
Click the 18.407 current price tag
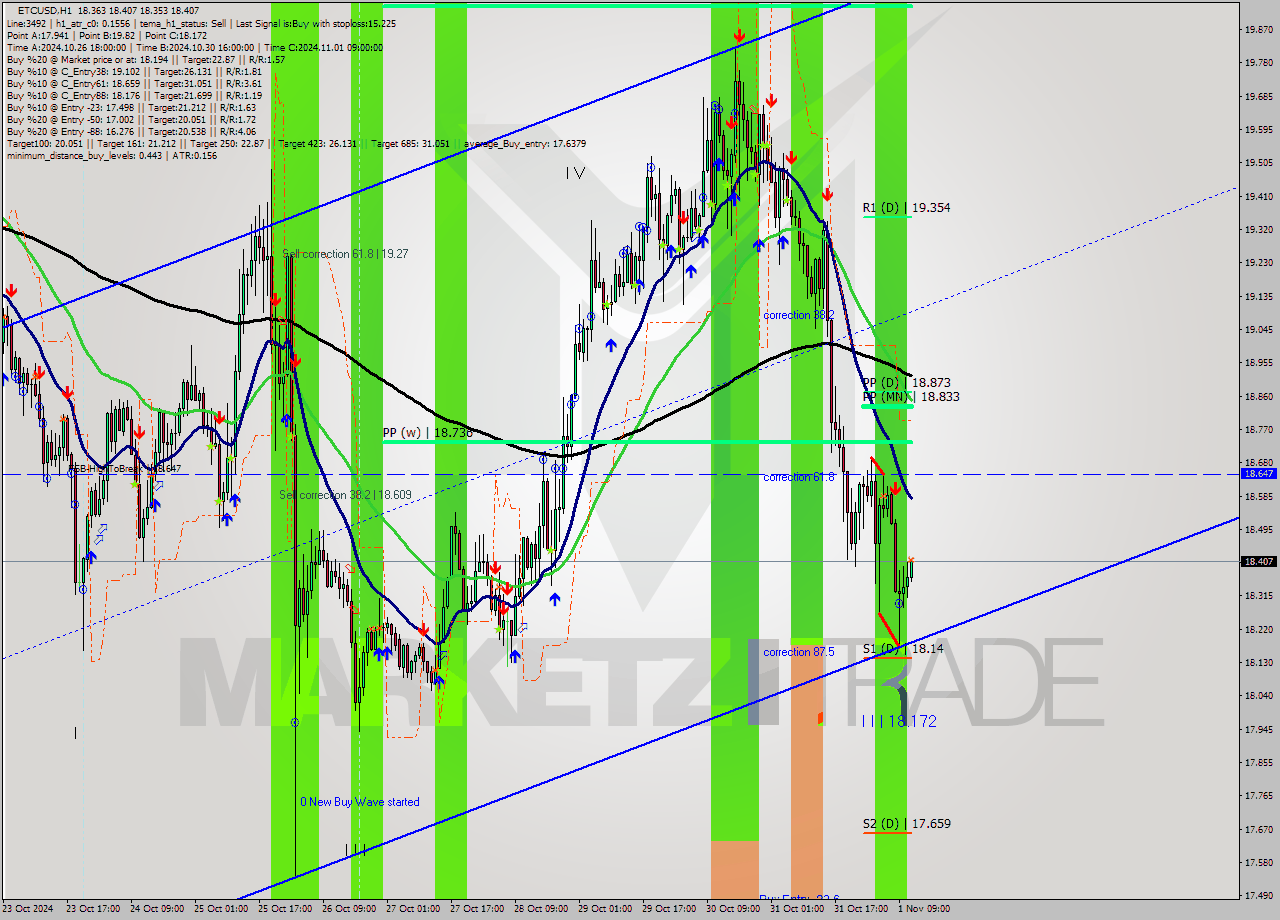point(1258,562)
